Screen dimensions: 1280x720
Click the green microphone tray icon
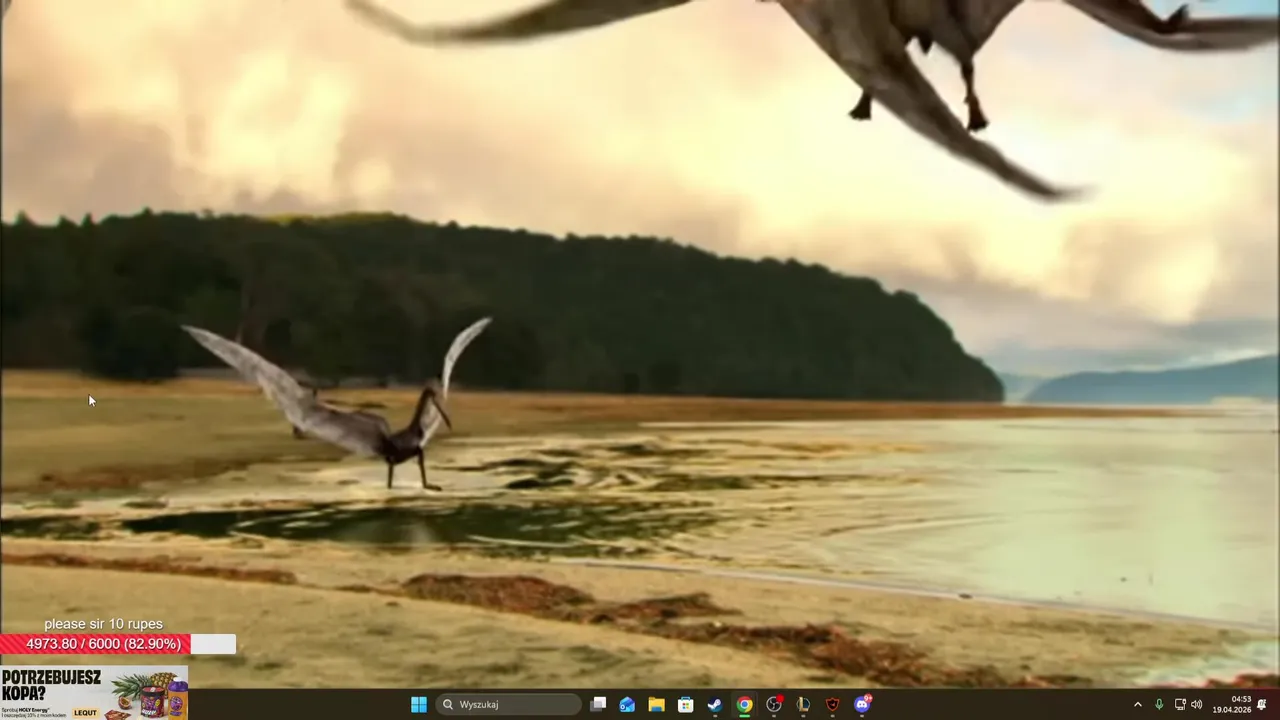pos(1159,704)
